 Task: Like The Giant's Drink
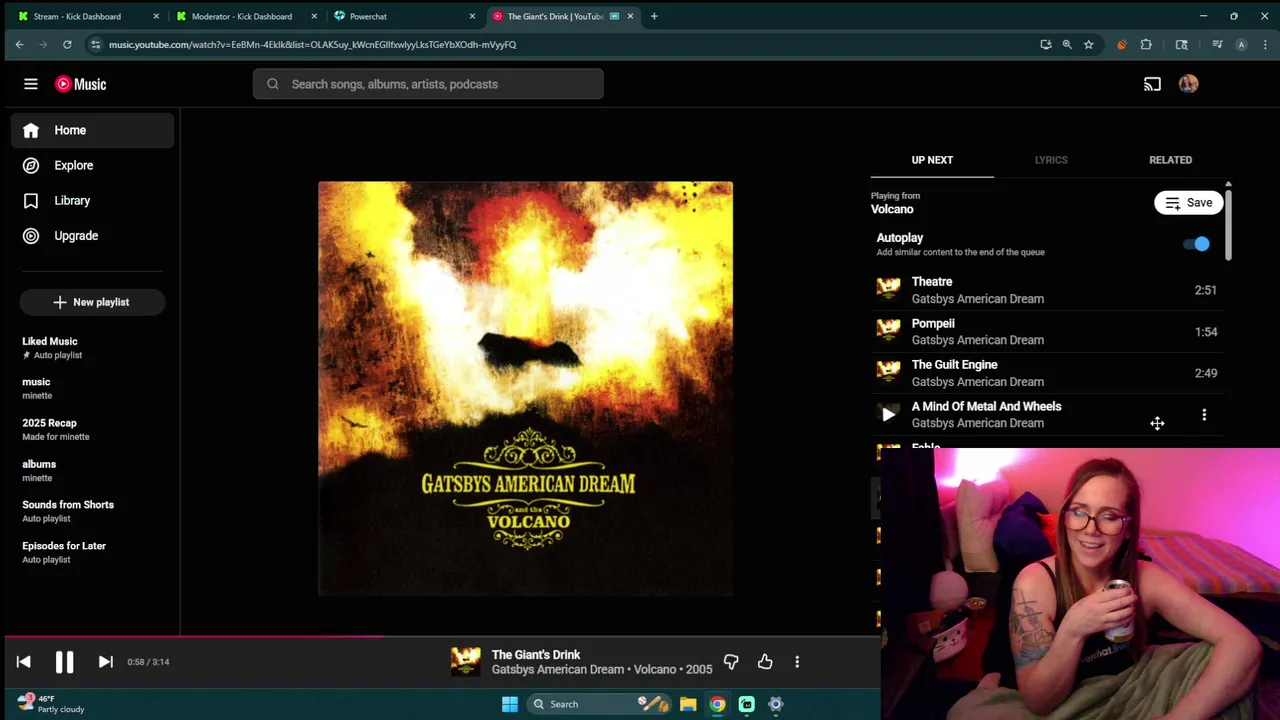pyautogui.click(x=765, y=662)
